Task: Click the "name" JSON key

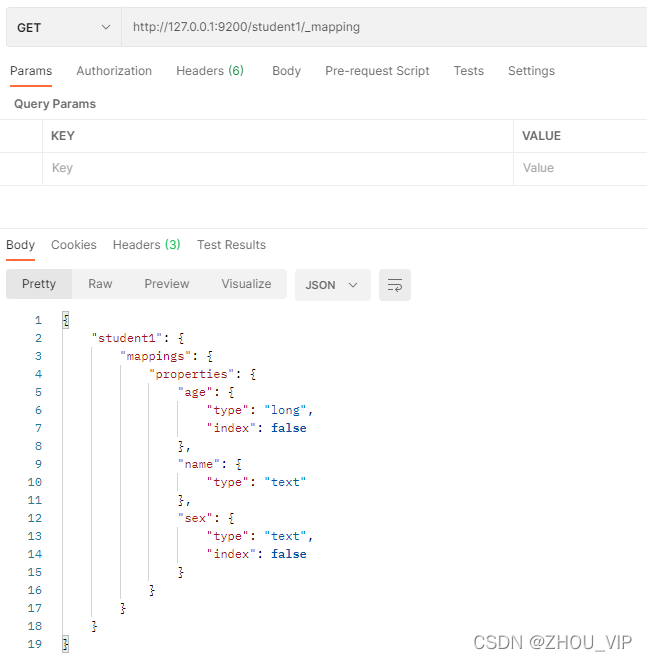Action: (199, 464)
